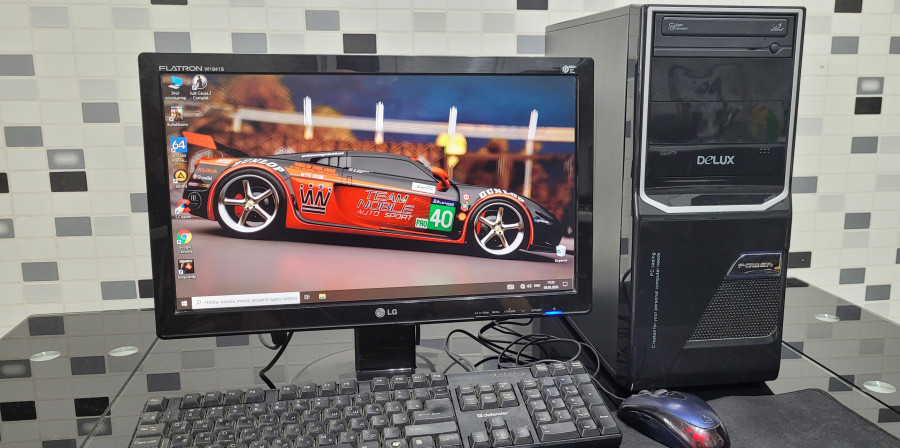Open the taskbar clock and date
The image size is (900, 448).
[x=549, y=286]
